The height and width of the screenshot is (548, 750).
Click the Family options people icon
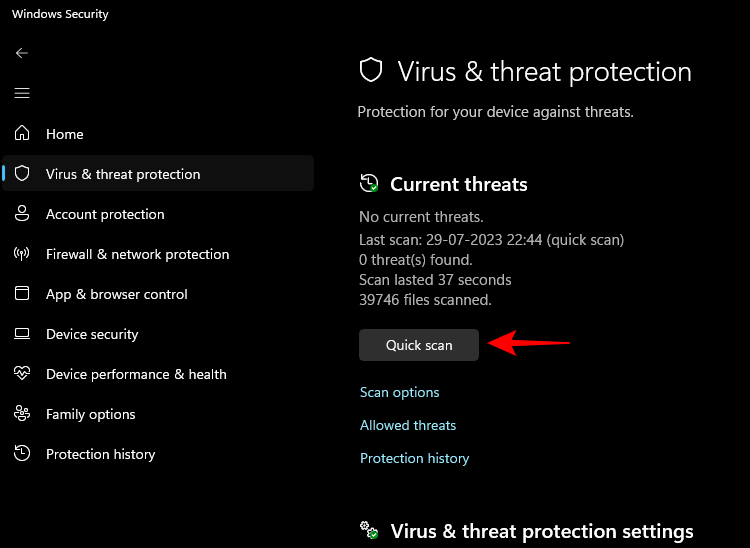point(22,414)
